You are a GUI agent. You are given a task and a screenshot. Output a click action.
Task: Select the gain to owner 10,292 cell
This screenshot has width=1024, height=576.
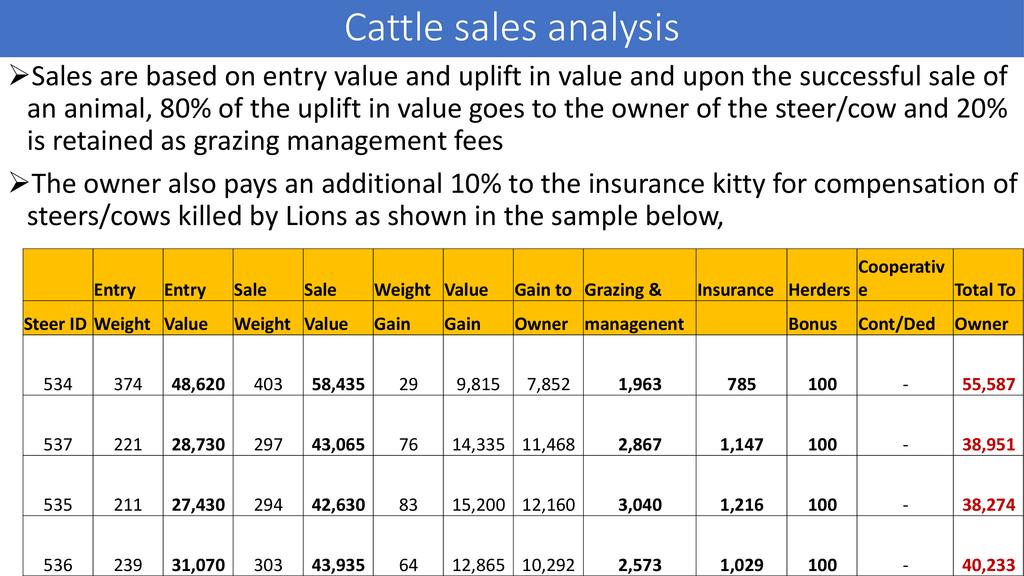pyautogui.click(x=548, y=565)
